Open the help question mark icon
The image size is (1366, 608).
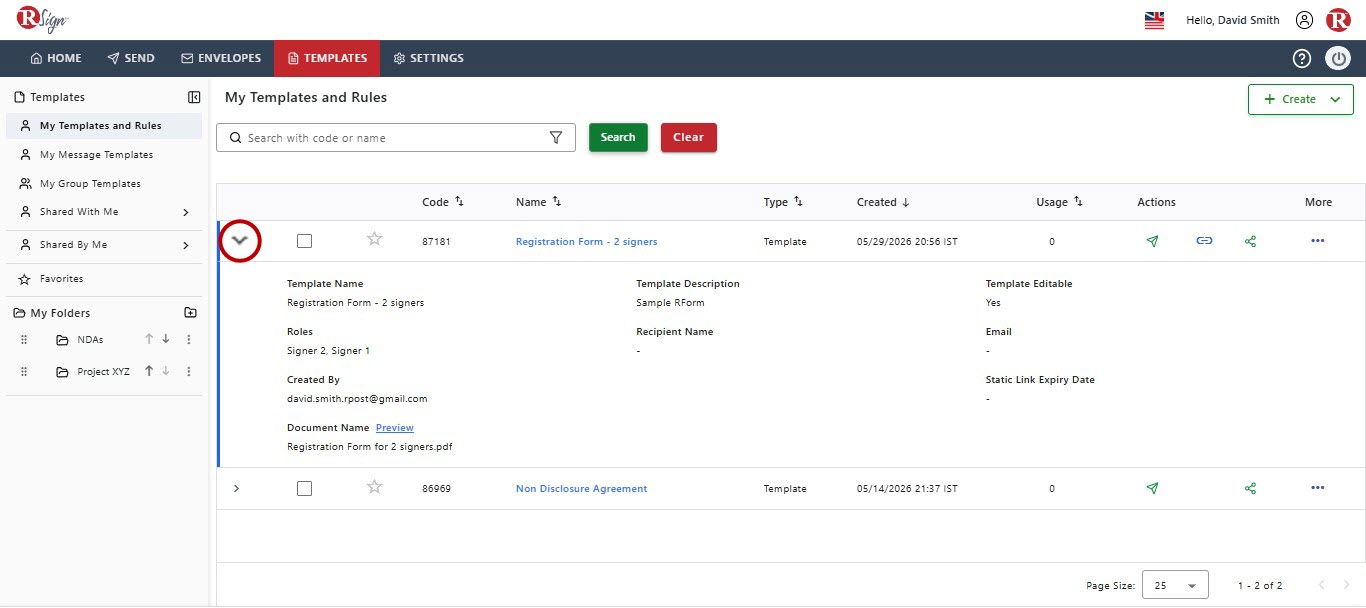[1301, 58]
